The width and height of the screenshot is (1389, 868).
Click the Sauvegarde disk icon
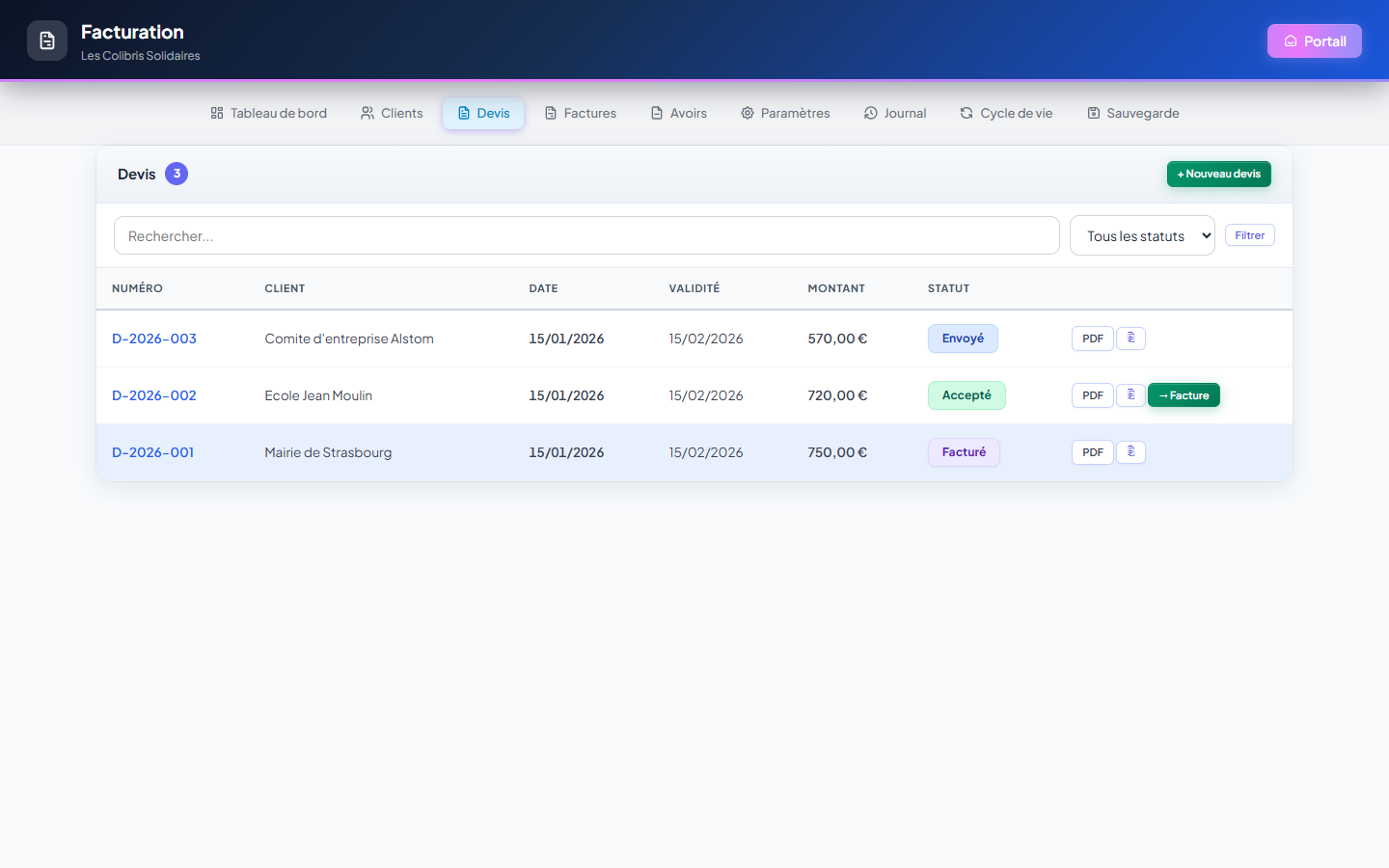click(1094, 113)
